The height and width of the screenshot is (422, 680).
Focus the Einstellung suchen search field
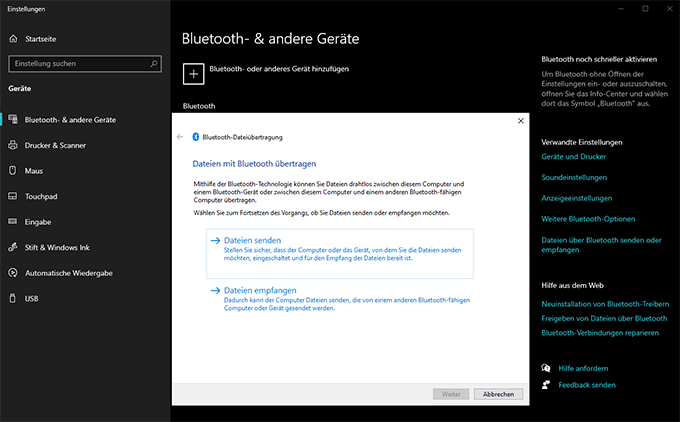point(85,64)
